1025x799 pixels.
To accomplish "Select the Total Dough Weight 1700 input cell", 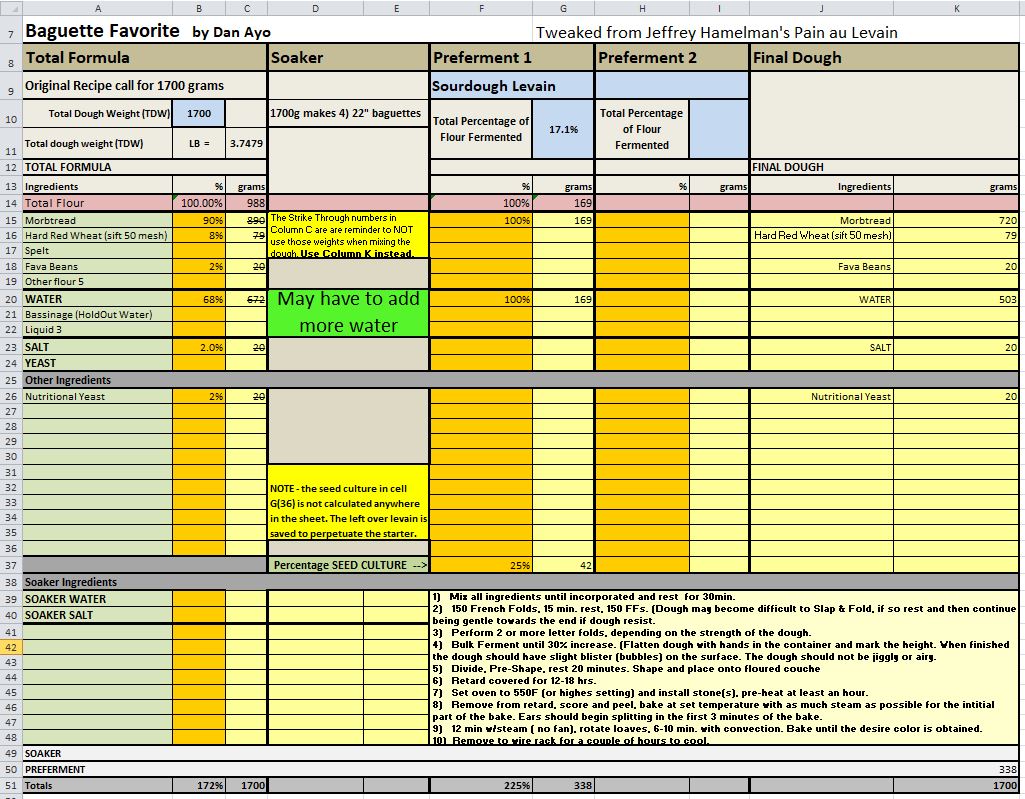I will coord(198,114).
